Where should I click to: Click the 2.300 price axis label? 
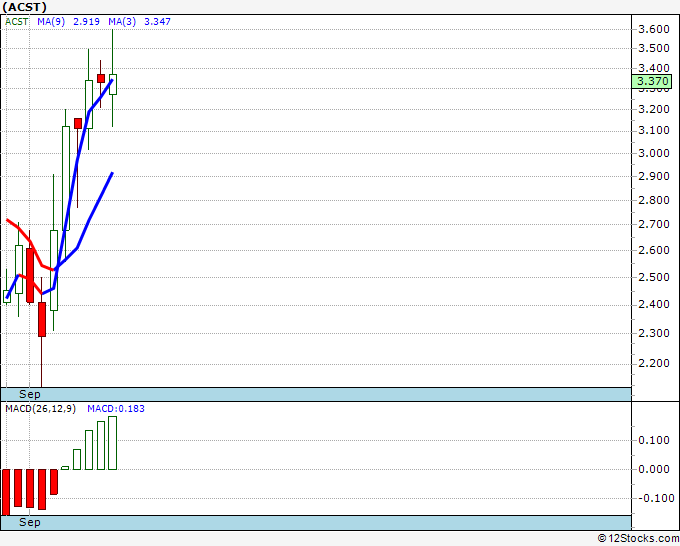click(x=654, y=333)
